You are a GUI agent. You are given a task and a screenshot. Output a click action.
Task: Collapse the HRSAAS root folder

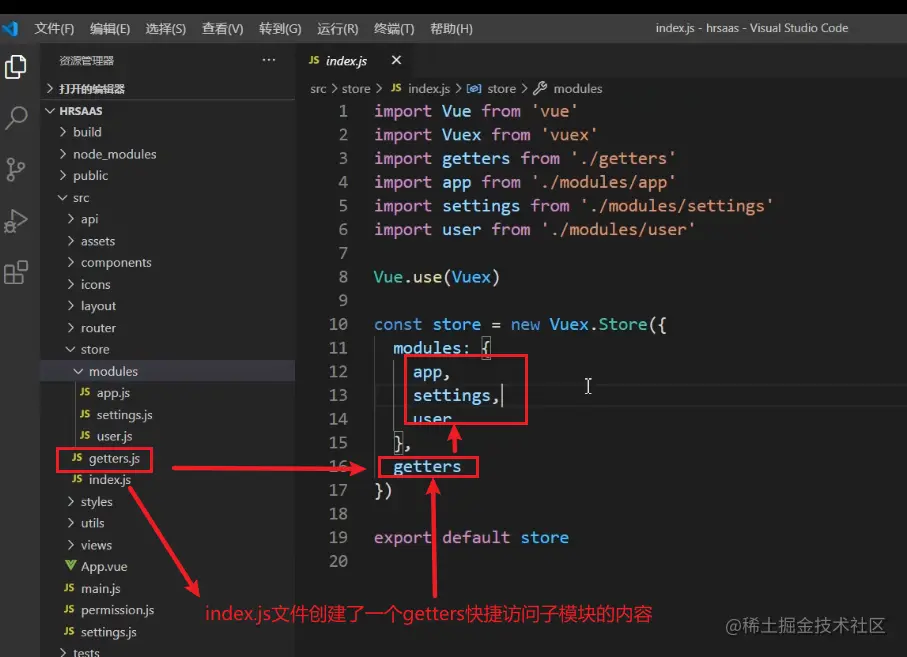tap(168, 110)
